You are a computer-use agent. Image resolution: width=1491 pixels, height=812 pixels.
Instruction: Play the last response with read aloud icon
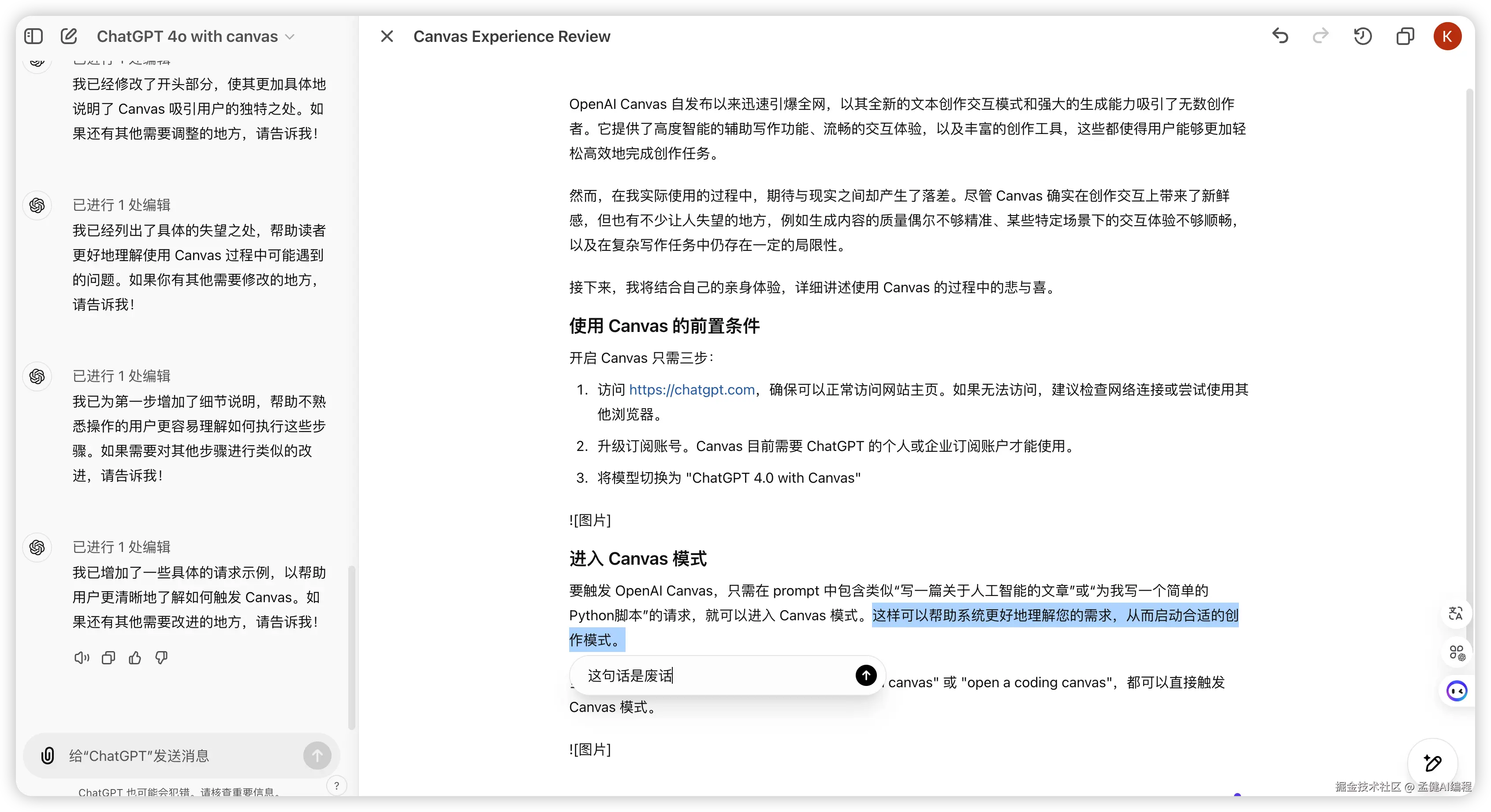82,657
